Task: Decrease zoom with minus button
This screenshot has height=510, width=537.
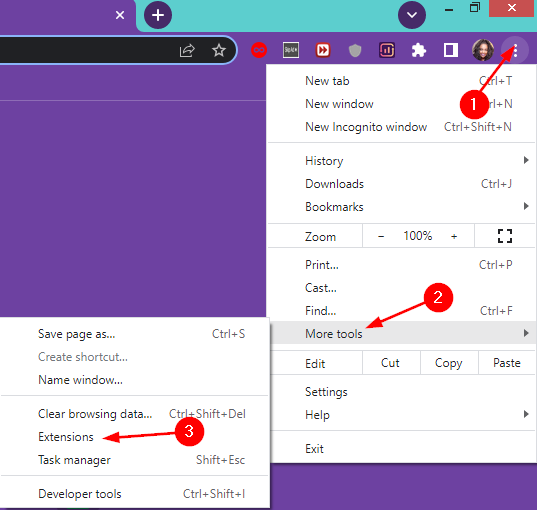Action: (381, 236)
